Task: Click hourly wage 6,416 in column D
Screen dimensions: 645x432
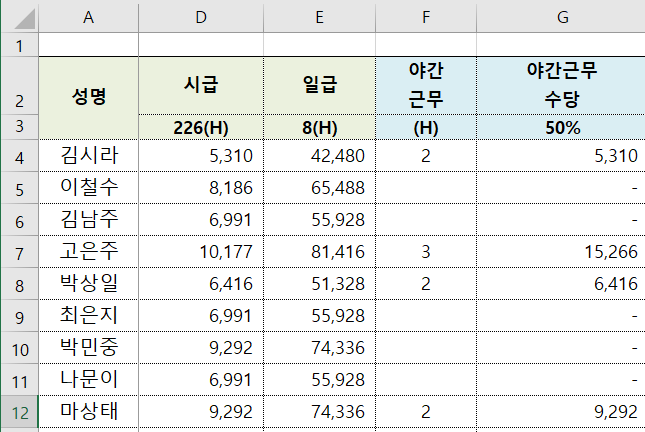Action: click(201, 283)
